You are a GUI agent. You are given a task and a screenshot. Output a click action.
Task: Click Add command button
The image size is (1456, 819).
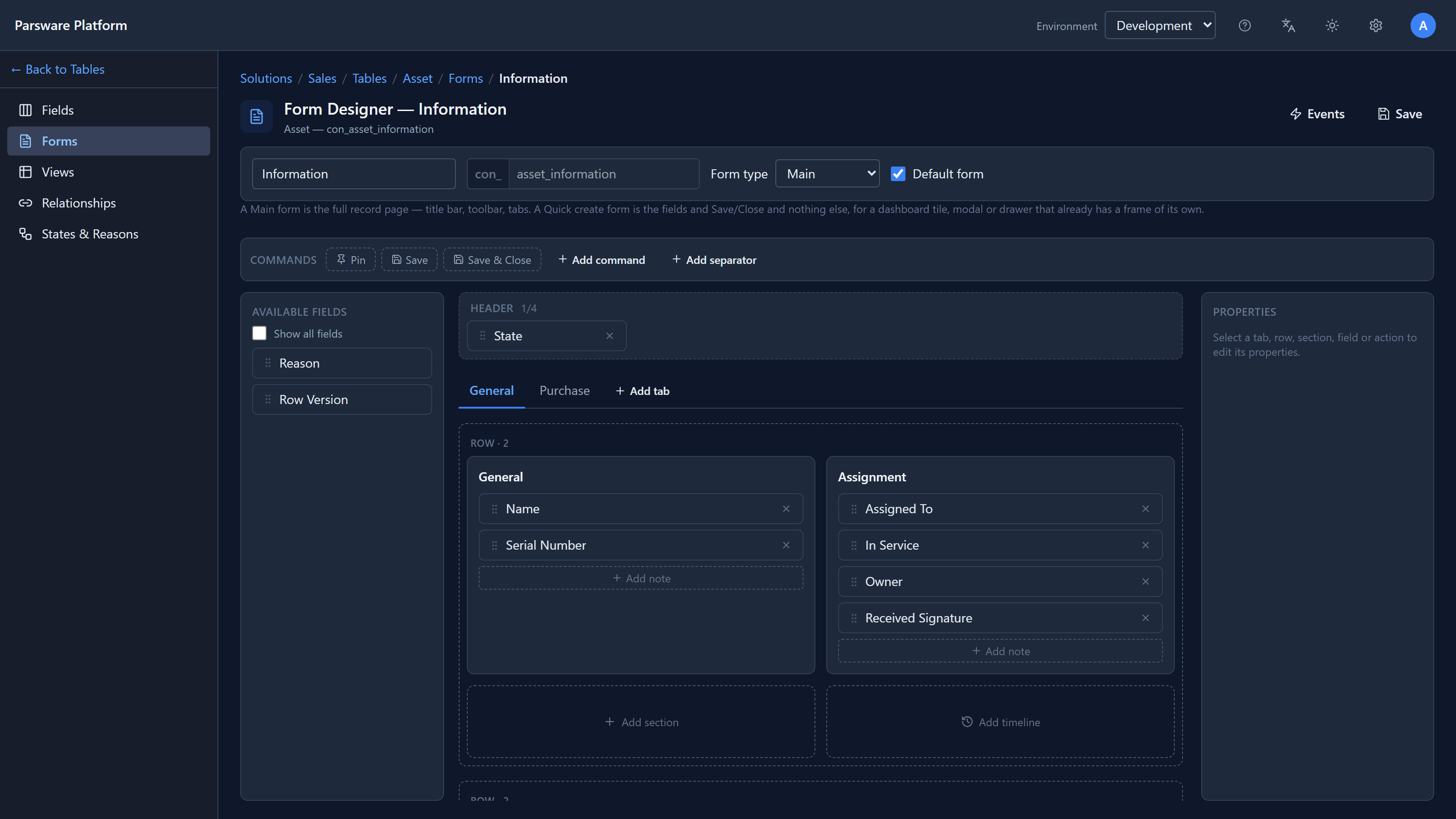point(602,259)
